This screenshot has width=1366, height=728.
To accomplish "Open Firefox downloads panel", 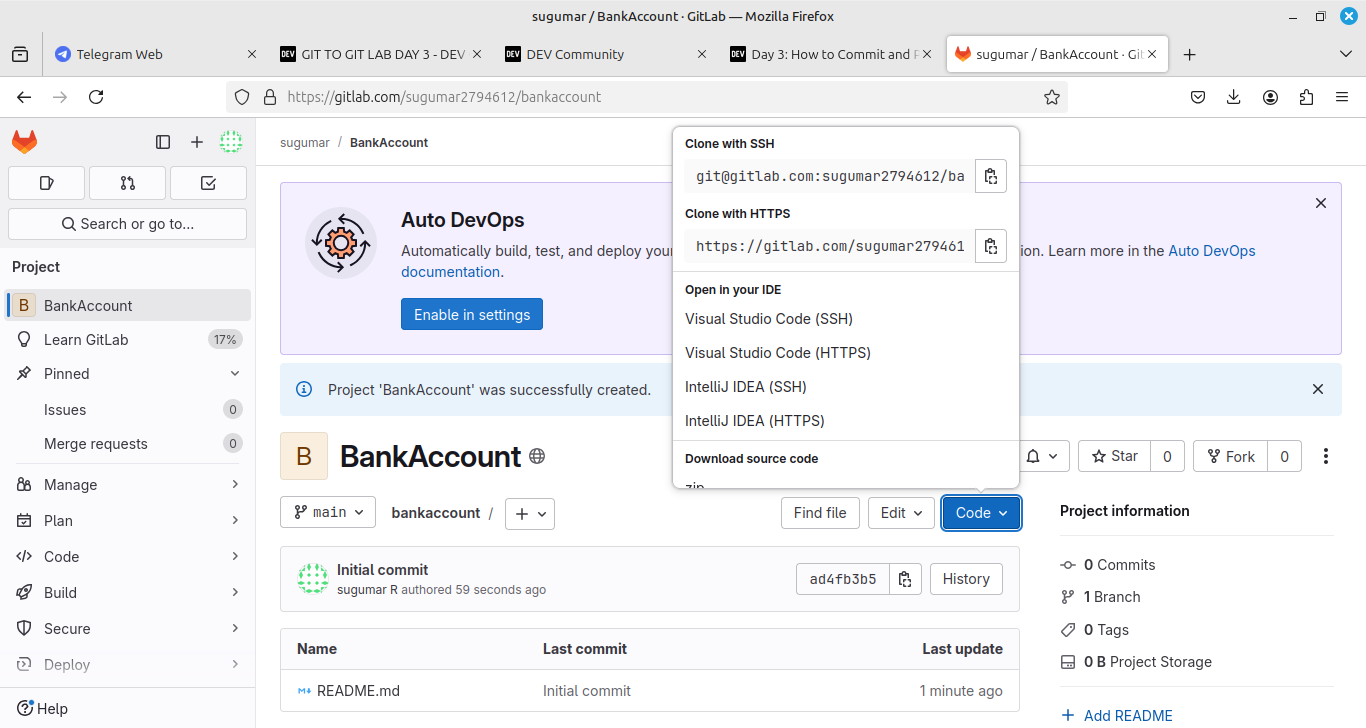I will tap(1234, 97).
